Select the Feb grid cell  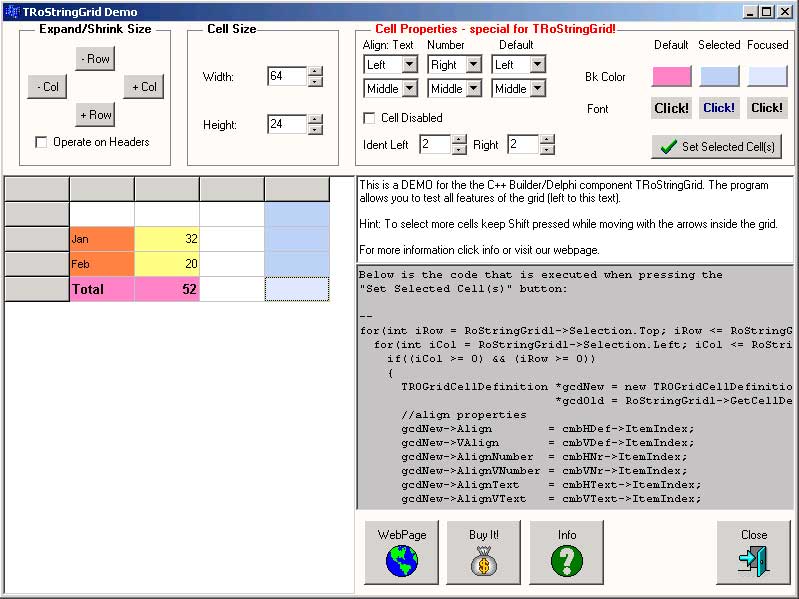(x=102, y=264)
